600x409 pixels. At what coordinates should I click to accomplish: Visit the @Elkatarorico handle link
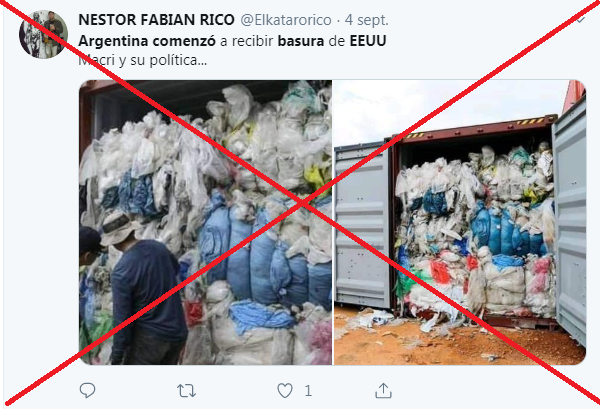tap(286, 20)
